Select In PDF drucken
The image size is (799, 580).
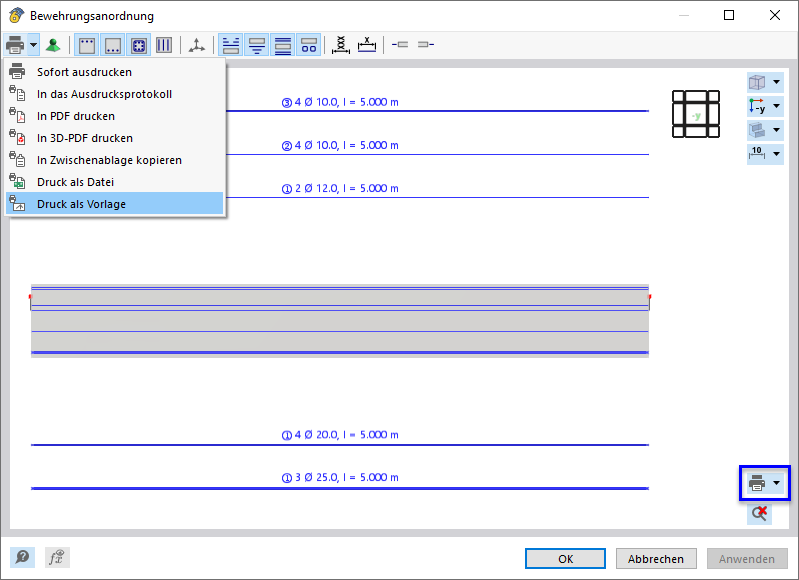pos(115,116)
